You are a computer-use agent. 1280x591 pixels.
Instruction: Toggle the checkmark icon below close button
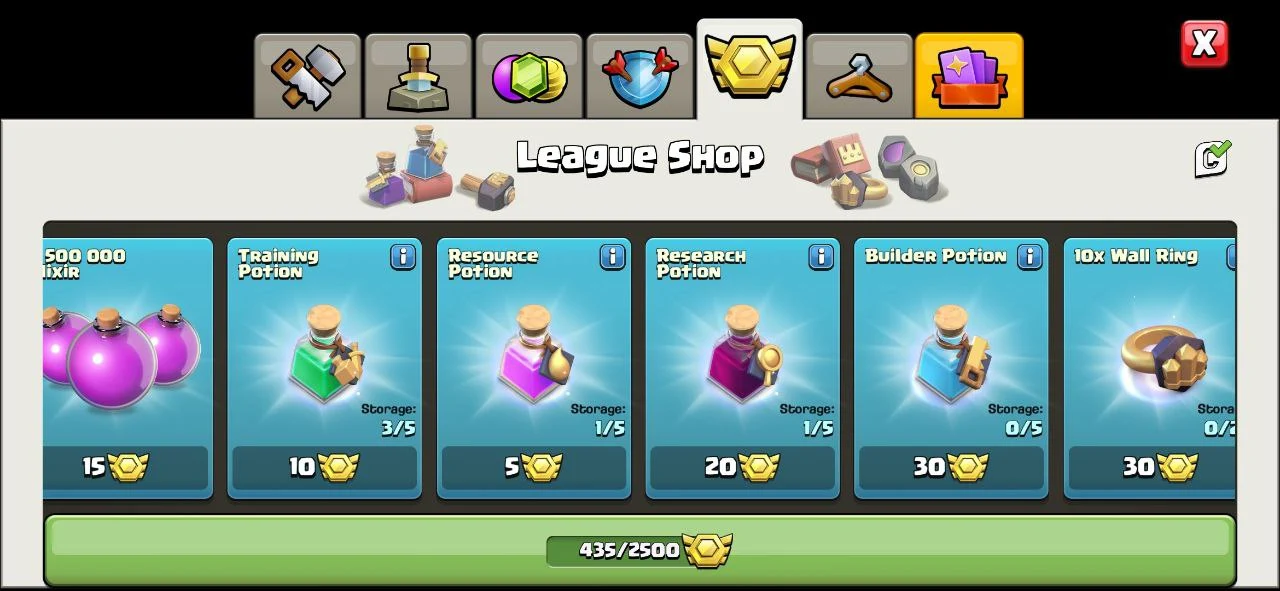(1213, 158)
